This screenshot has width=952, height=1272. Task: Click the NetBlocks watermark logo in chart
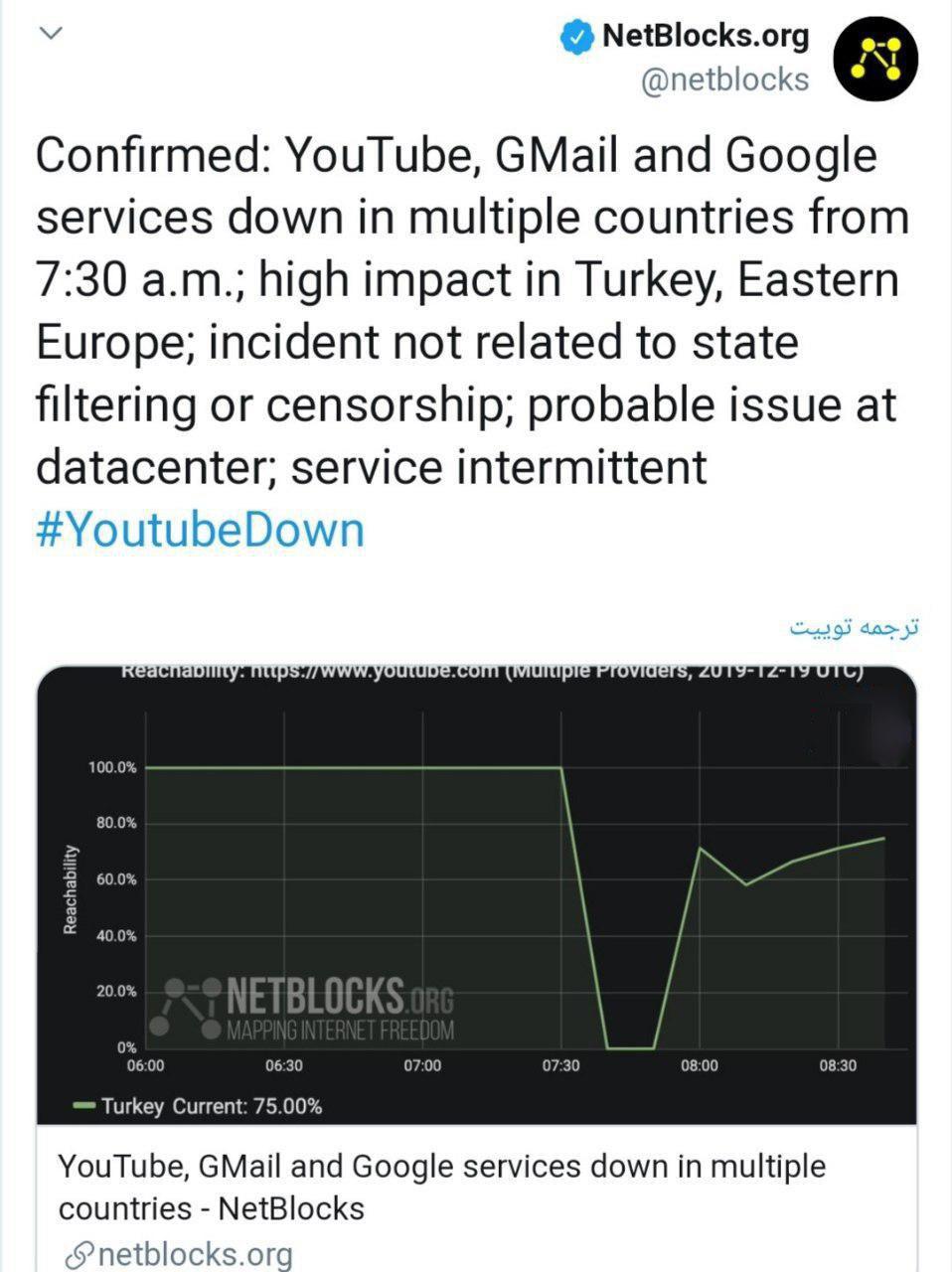(186, 1008)
